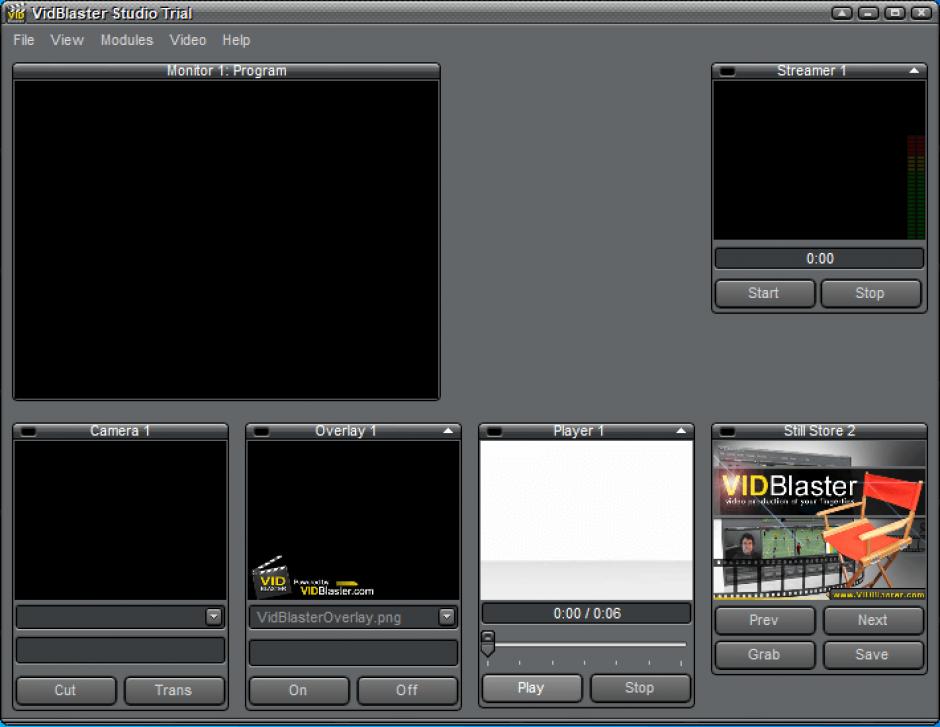Click Trans in Camera 1
Viewport: 940px width, 727px height.
point(174,690)
